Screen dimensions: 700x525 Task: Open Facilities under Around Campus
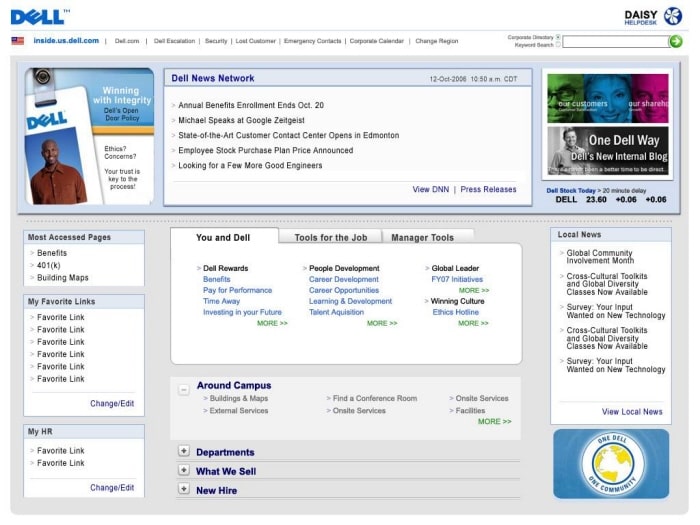click(x=470, y=411)
